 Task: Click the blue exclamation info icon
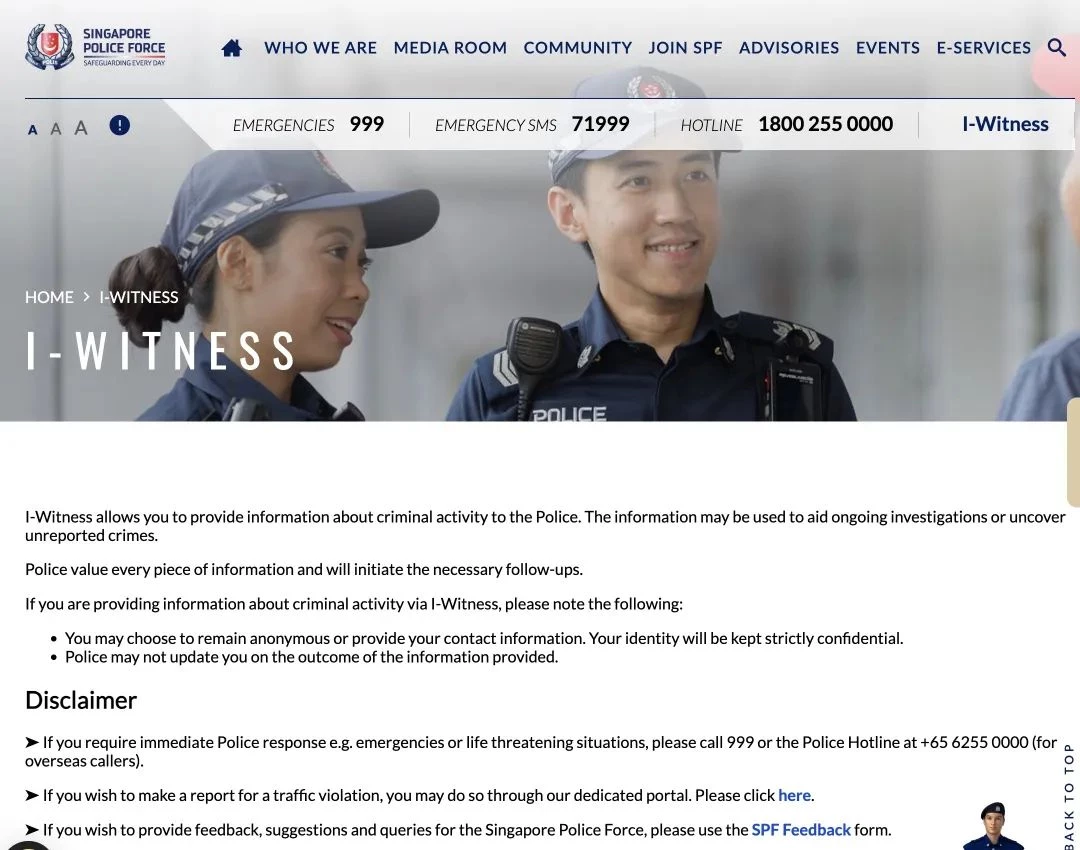(119, 125)
